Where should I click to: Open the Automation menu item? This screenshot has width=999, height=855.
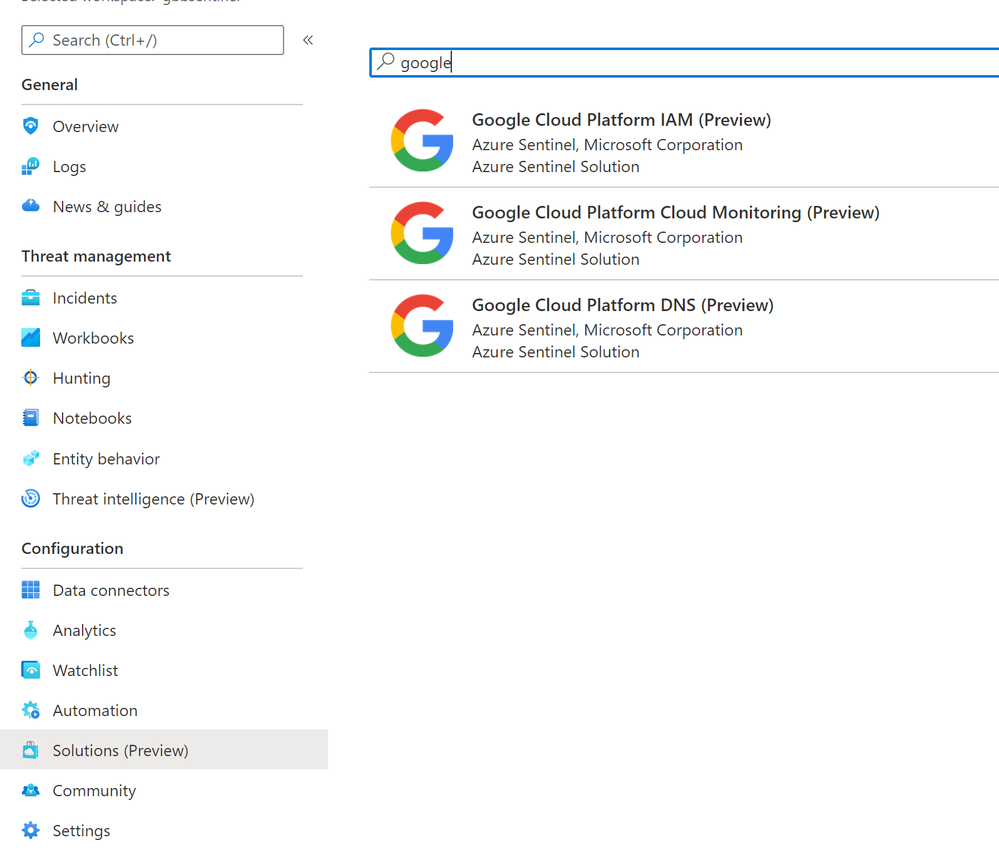[x=95, y=710]
